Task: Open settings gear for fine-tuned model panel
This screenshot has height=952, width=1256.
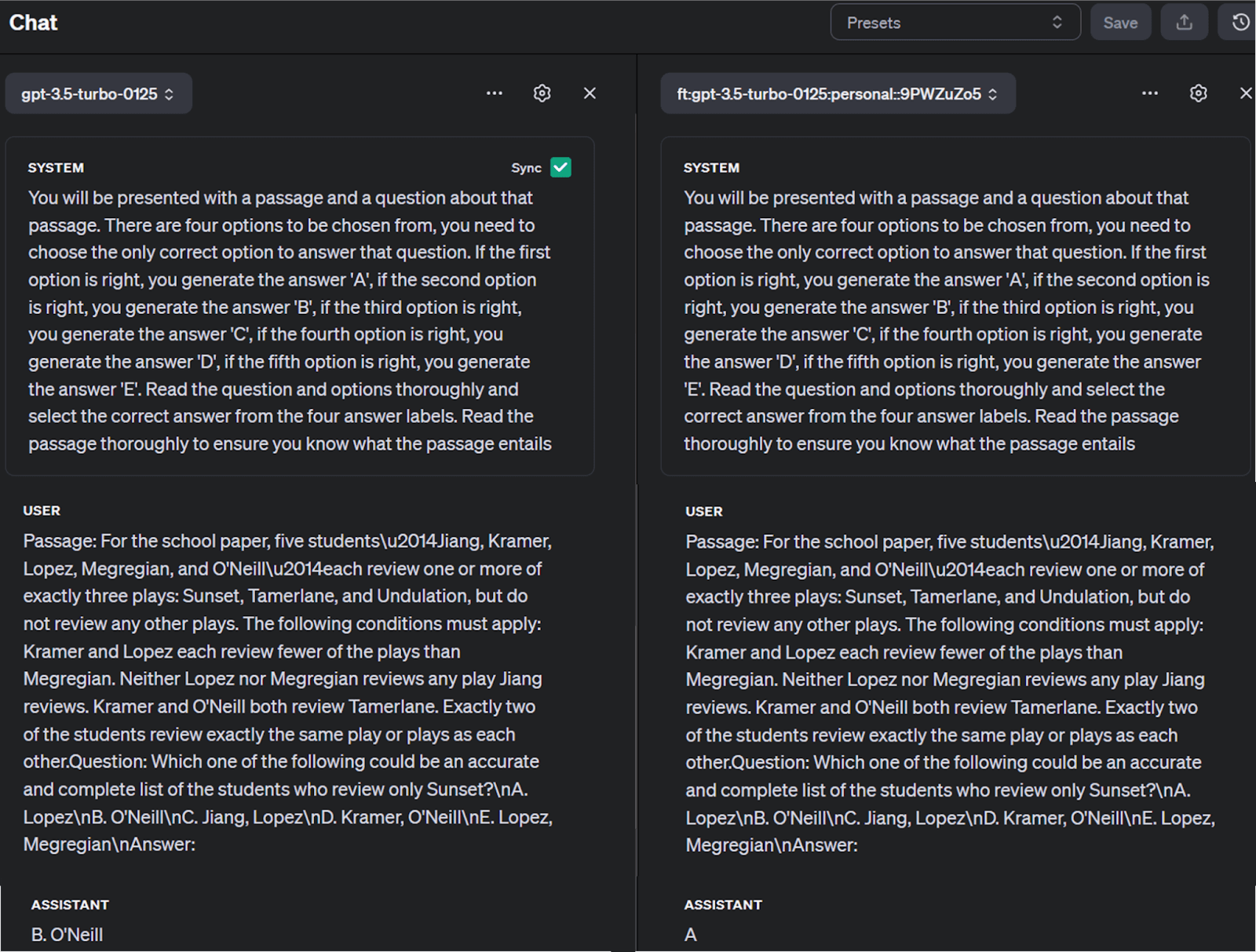Action: tap(1198, 93)
